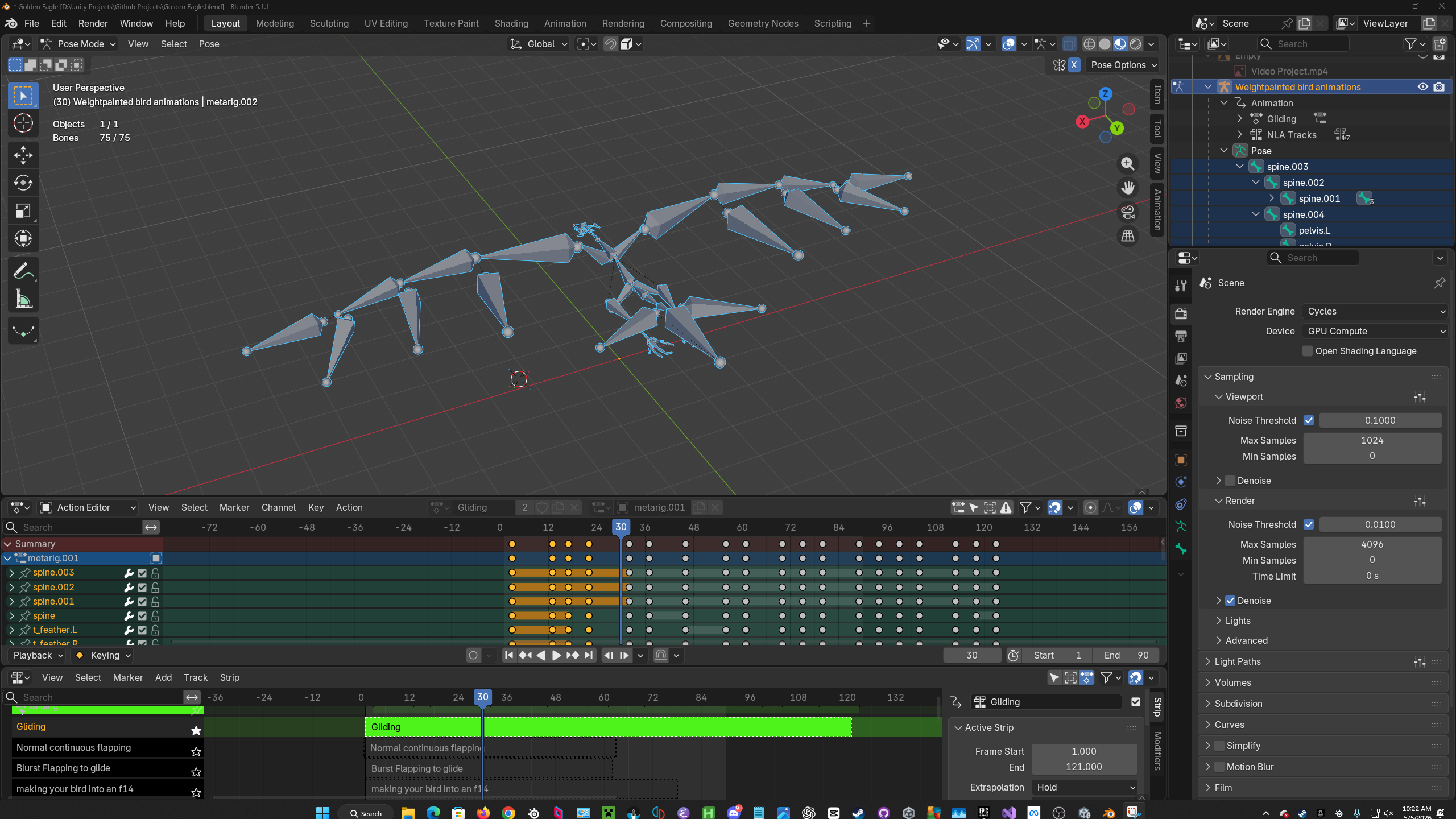1456x819 pixels.
Task: Click the Play animation button
Action: [x=556, y=655]
